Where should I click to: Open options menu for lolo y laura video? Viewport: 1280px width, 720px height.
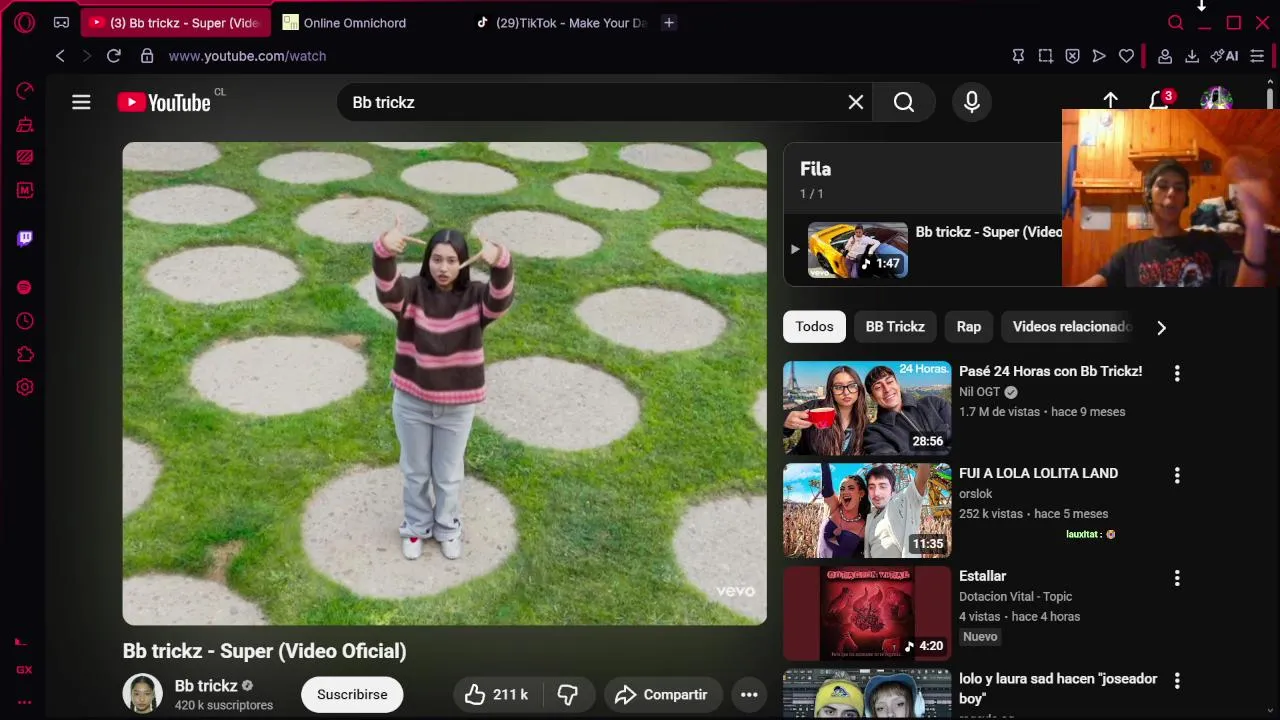coord(1177,680)
